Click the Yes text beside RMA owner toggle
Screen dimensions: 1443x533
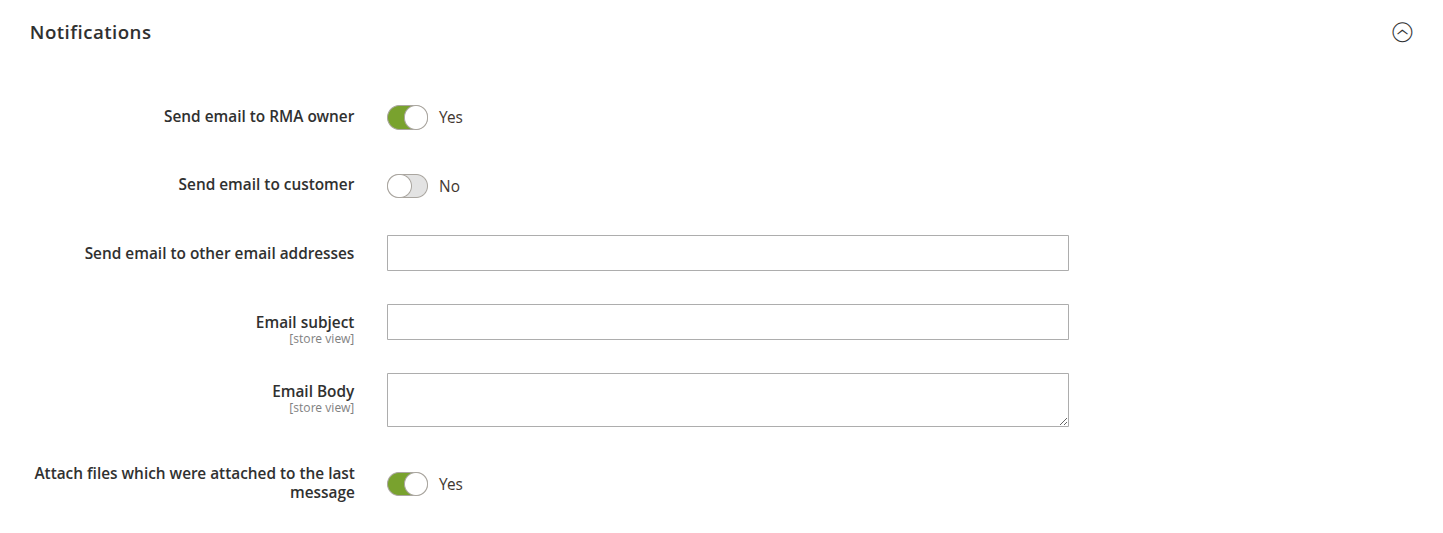[x=451, y=117]
